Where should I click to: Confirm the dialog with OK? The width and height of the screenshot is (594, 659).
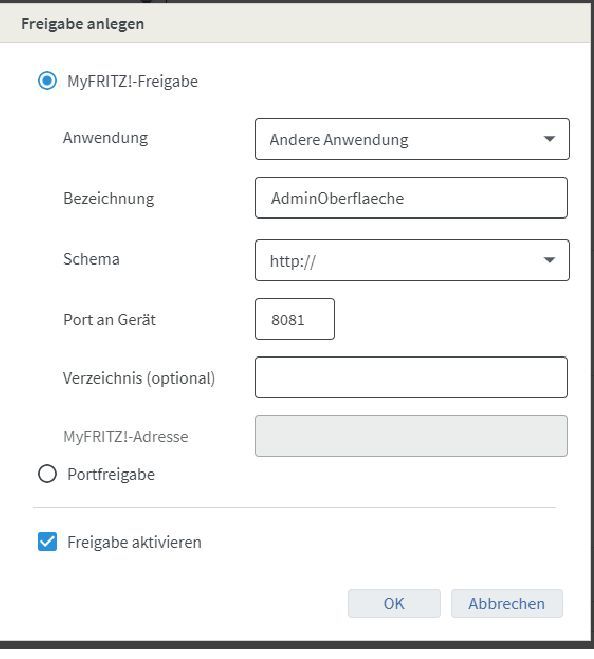click(x=394, y=604)
